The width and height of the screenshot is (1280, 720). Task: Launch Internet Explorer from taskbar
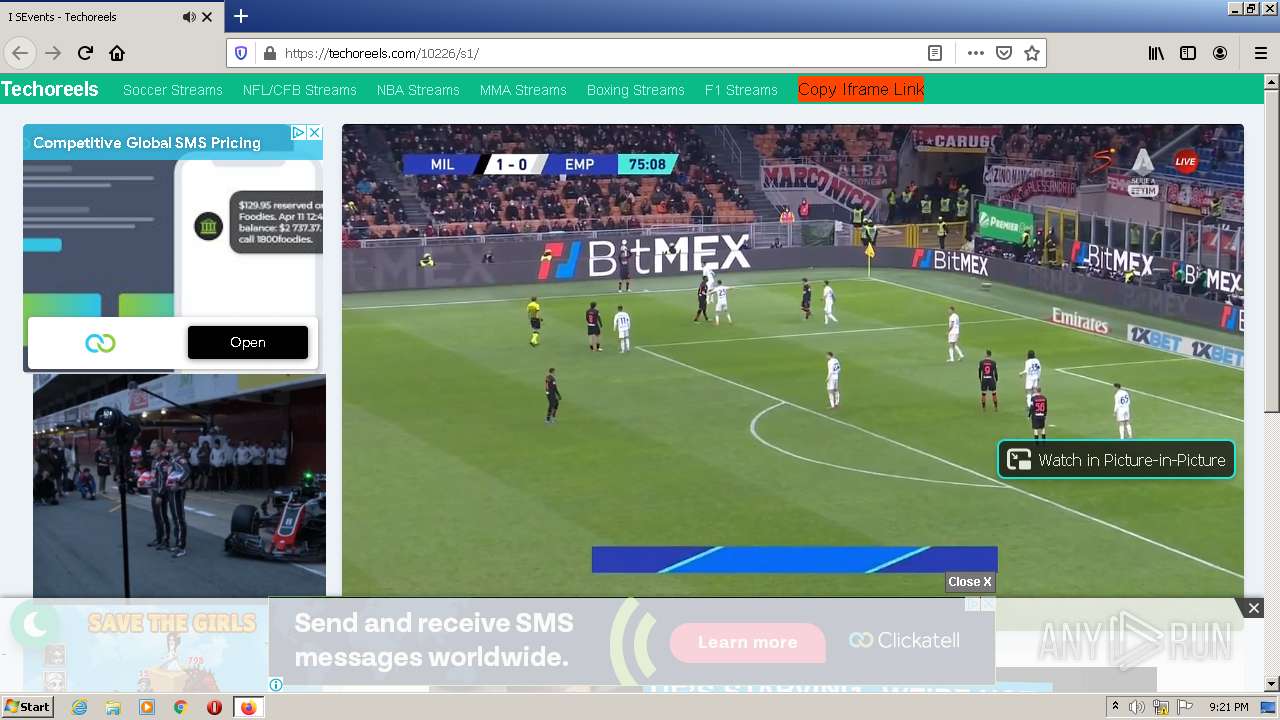click(x=79, y=707)
